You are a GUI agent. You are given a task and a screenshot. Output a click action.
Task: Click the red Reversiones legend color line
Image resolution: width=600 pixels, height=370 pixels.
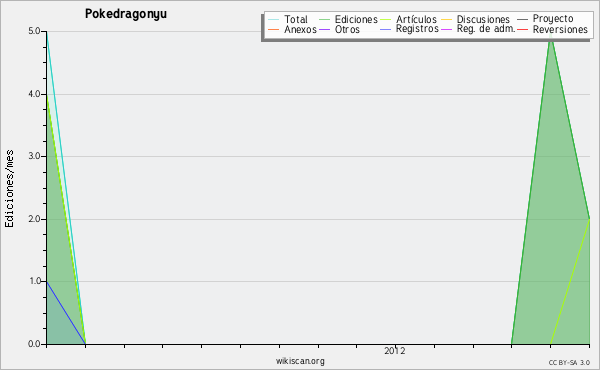point(522,30)
